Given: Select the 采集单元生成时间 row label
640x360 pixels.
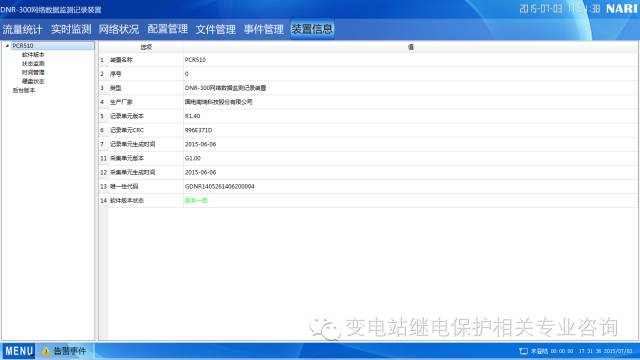Looking at the screenshot, I should point(133,173).
